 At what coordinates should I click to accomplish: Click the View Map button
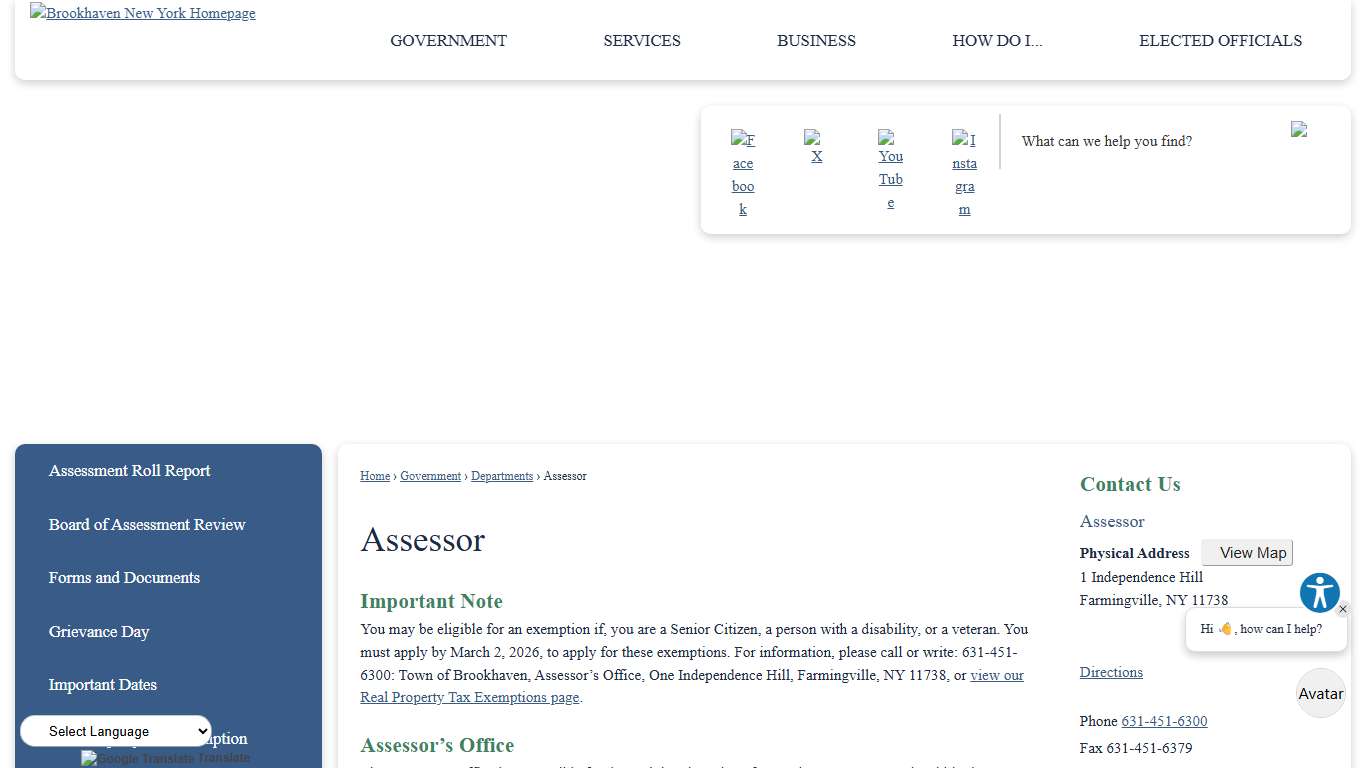tap(1247, 552)
